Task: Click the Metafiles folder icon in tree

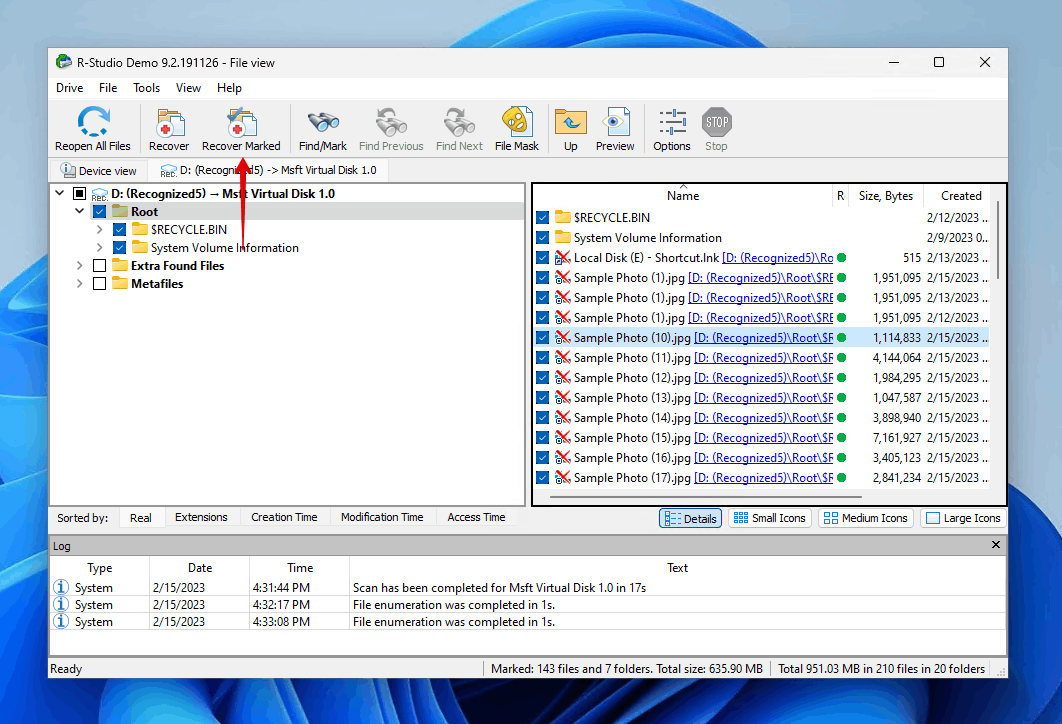Action: pos(120,283)
